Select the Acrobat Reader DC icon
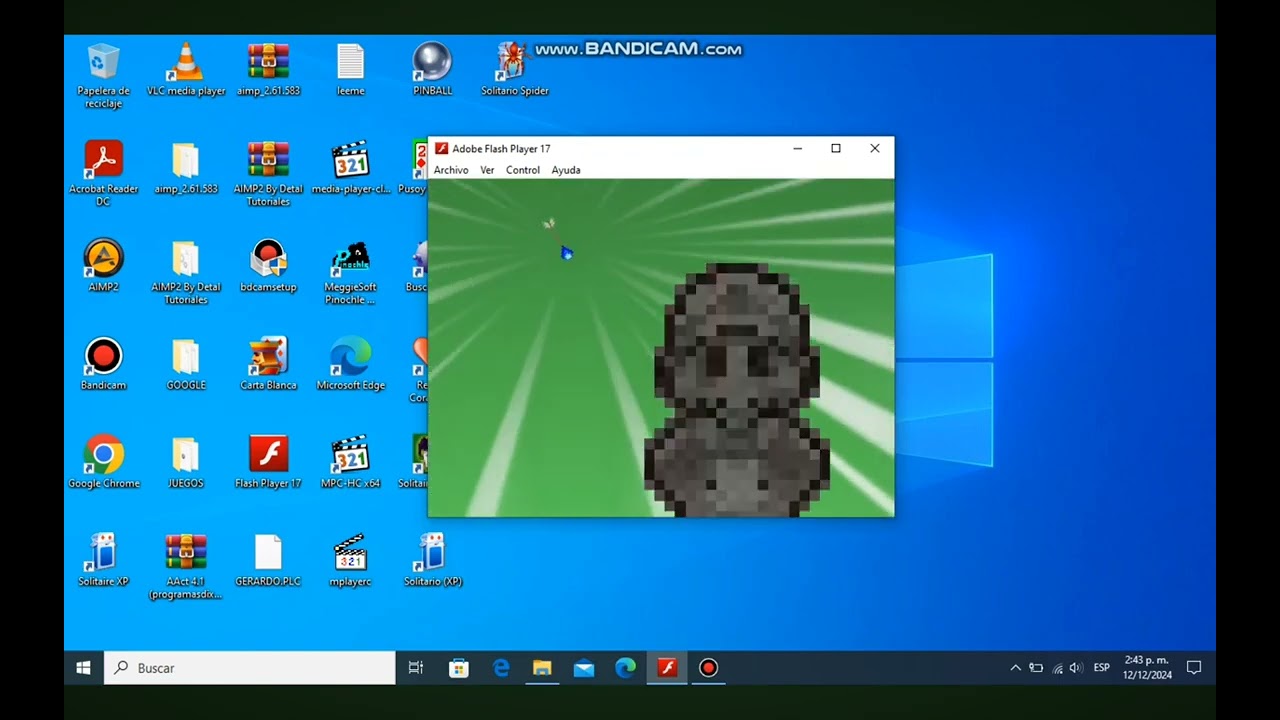The height and width of the screenshot is (720, 1280). [x=103, y=173]
